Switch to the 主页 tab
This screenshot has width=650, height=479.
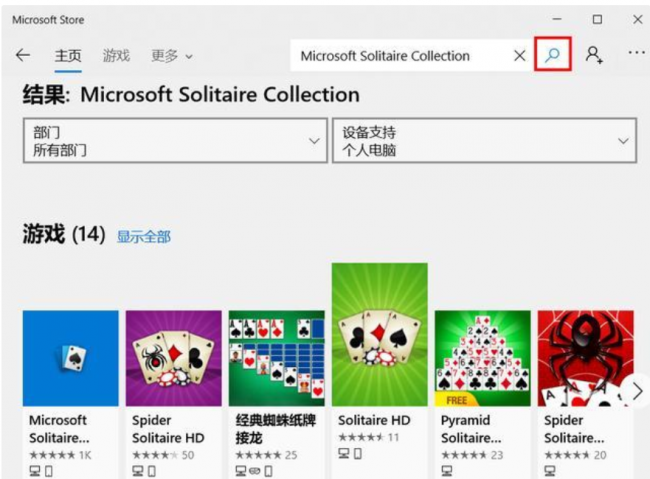68,55
